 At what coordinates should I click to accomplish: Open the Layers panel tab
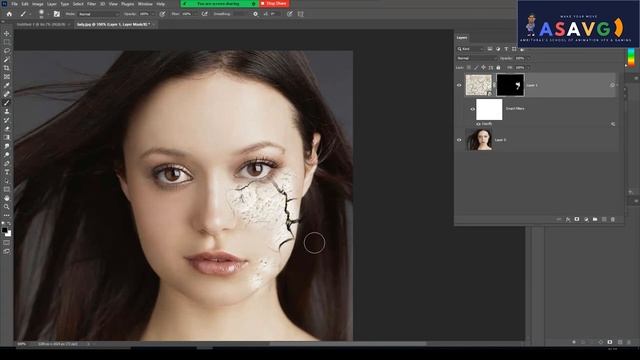click(462, 38)
